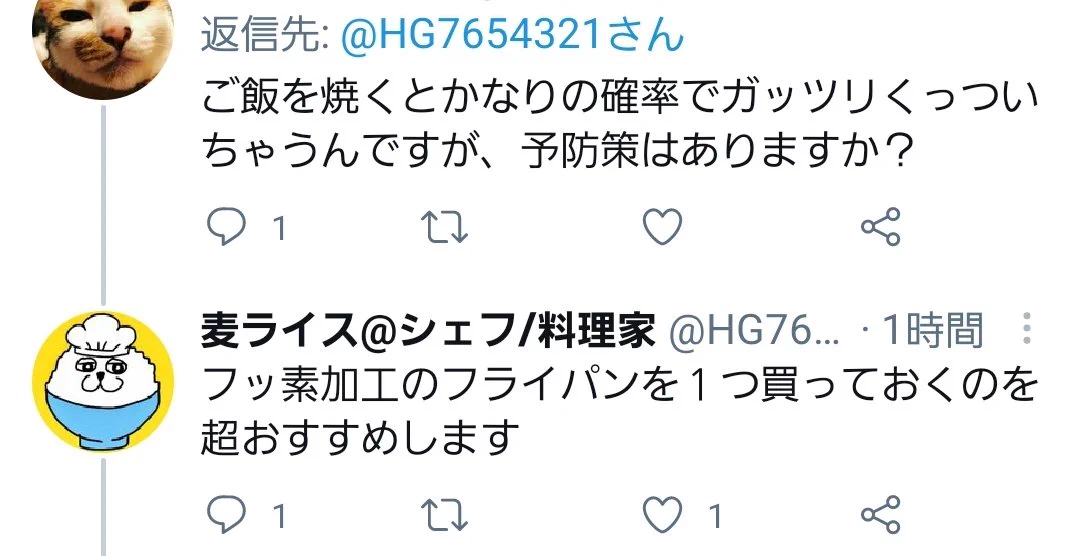The image size is (1080, 556).
Task: Click reply count 1 on the top tweet
Action: click(279, 228)
